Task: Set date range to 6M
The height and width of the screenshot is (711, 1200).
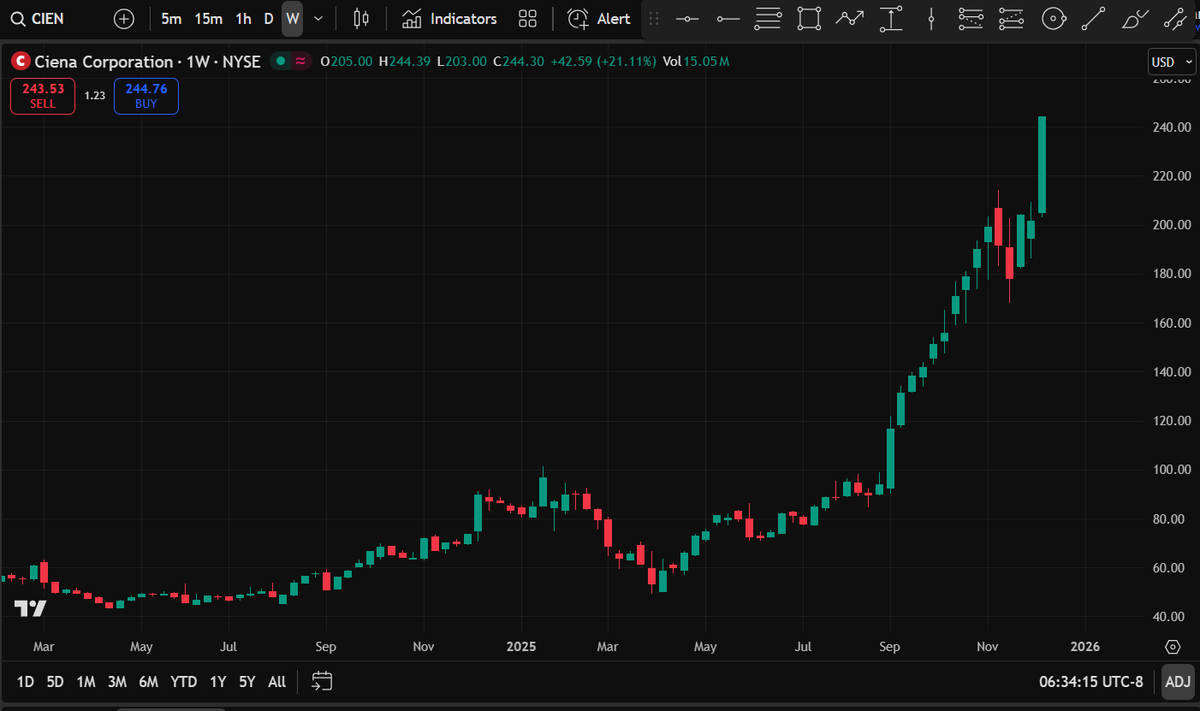Action: pos(148,682)
